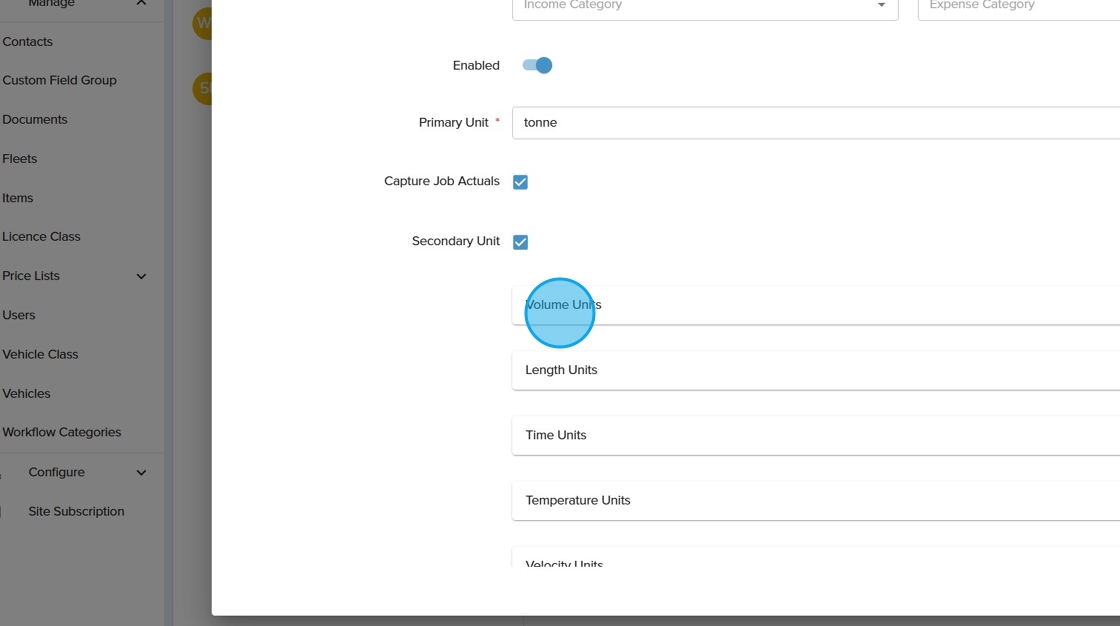
Task: Collapse the Manage section chevron
Action: pyautogui.click(x=141, y=4)
